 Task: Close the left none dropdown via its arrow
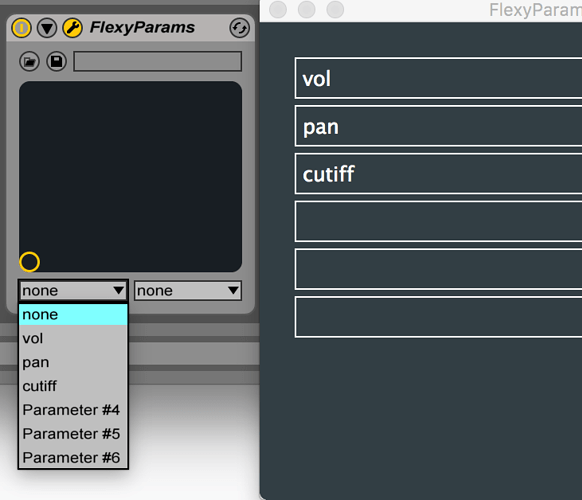(119, 290)
